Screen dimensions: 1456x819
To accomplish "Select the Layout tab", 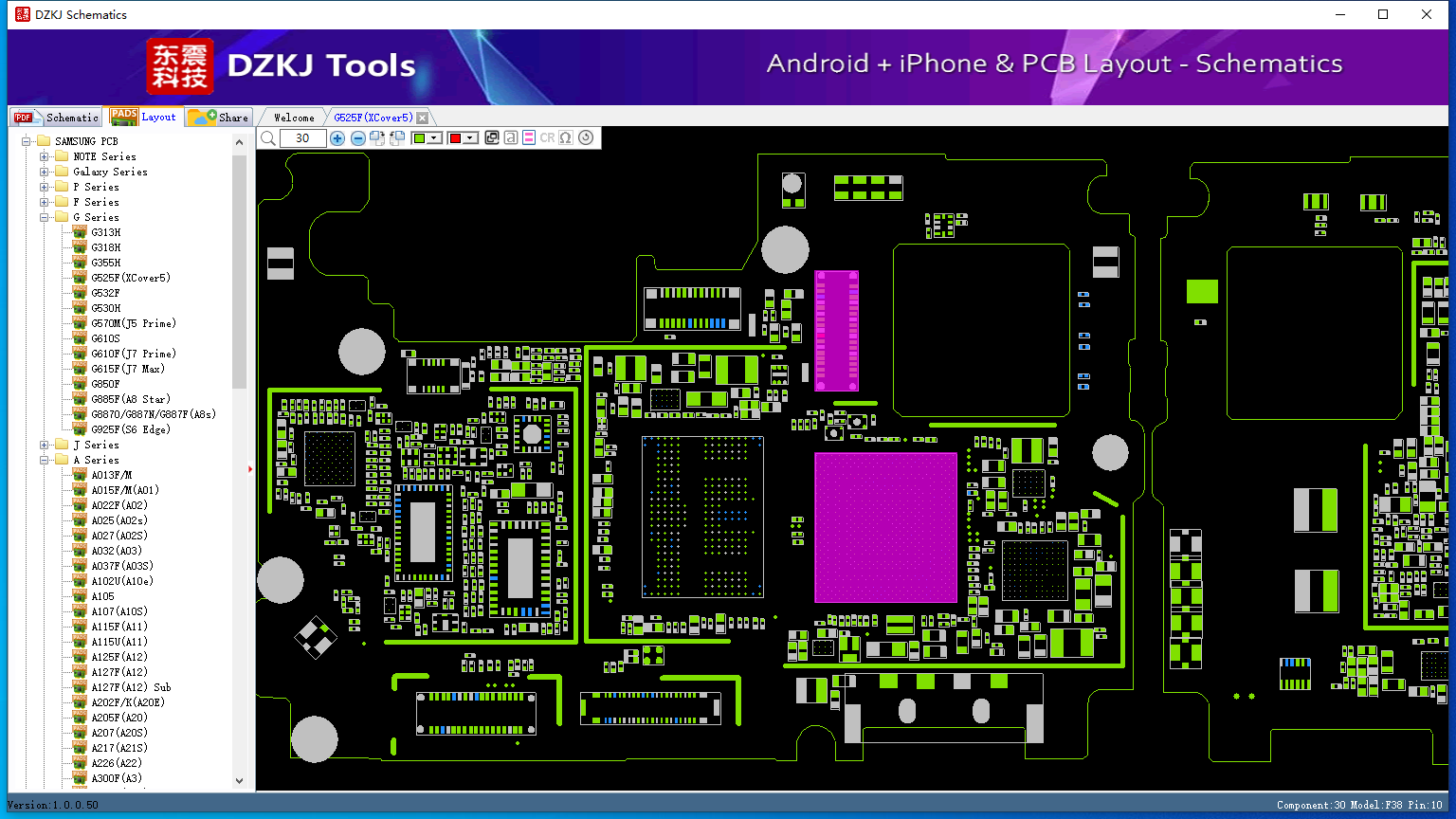I will pos(144,117).
